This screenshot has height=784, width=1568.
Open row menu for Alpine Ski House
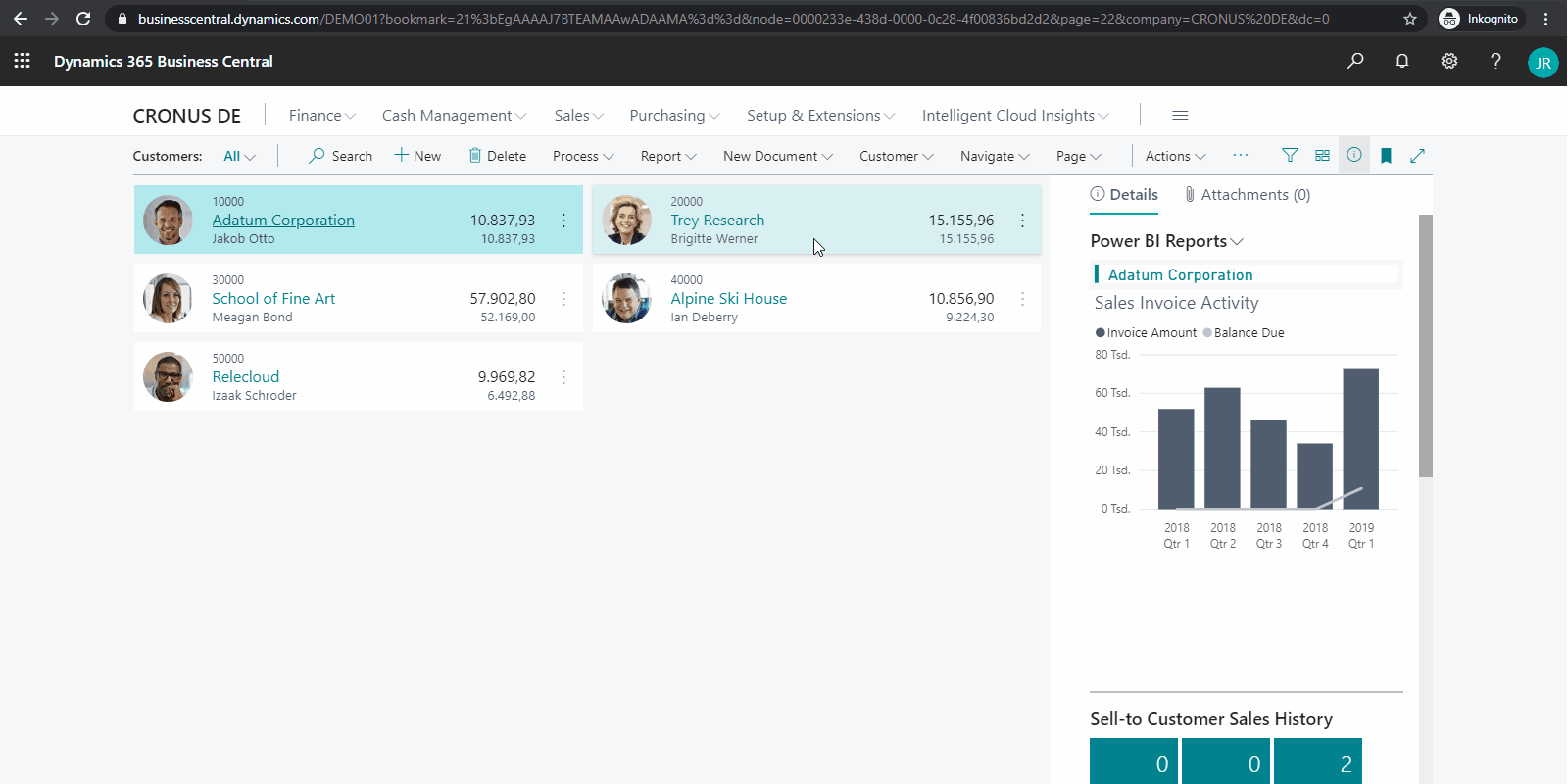click(1022, 299)
